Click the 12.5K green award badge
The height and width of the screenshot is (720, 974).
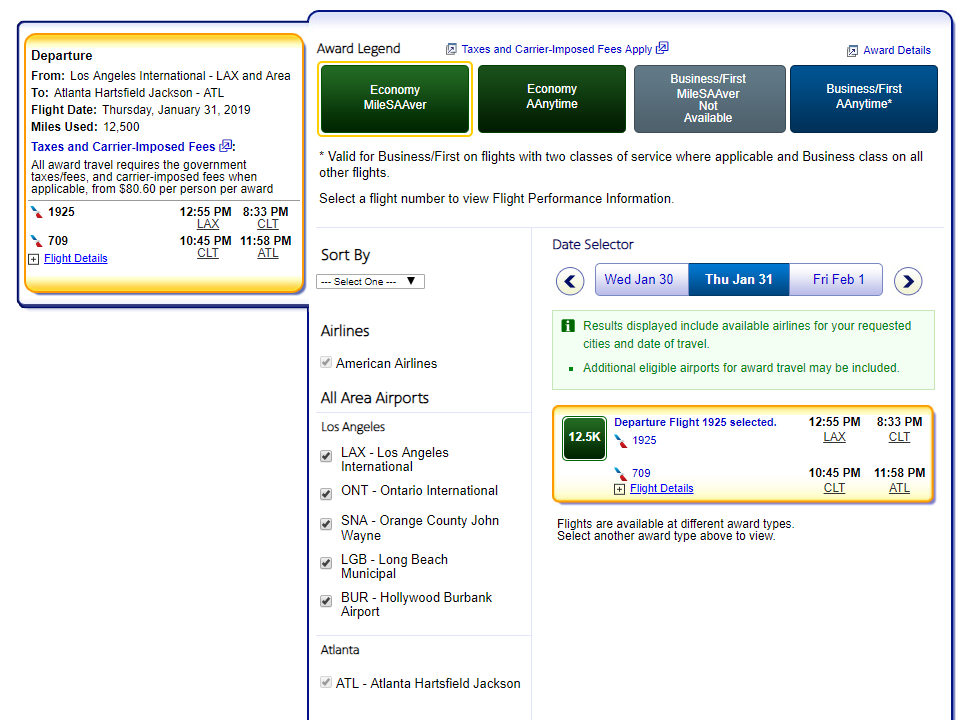point(584,438)
